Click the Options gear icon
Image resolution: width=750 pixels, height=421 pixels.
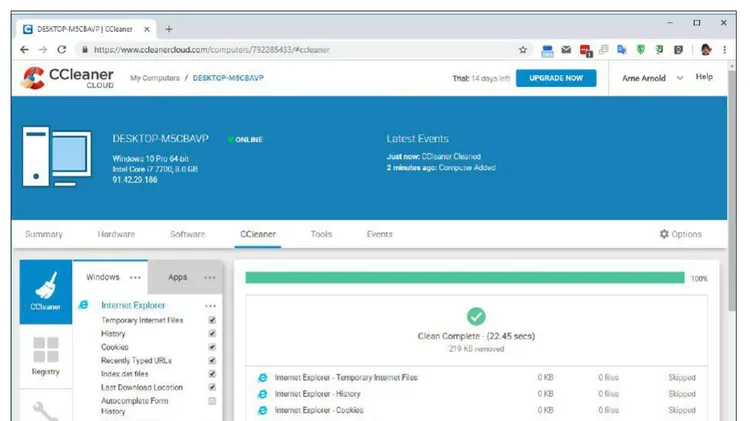click(x=664, y=234)
